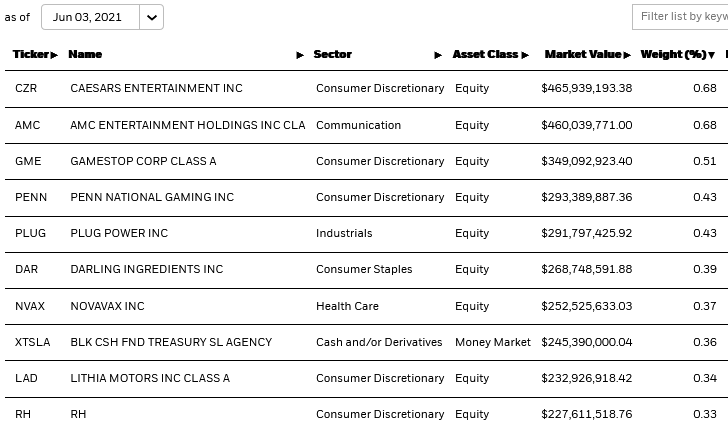The height and width of the screenshot is (428, 728).
Task: Sort by the Name column arrow
Action: coord(300,55)
